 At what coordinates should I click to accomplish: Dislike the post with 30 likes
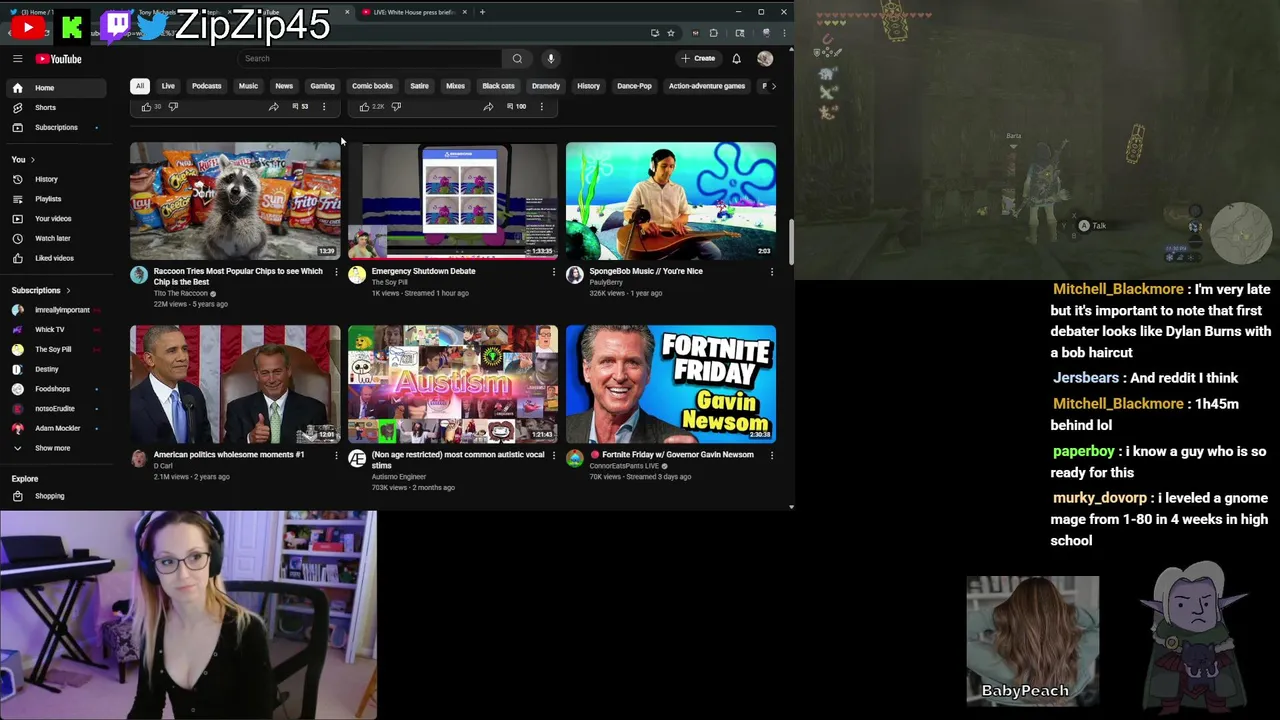[173, 106]
